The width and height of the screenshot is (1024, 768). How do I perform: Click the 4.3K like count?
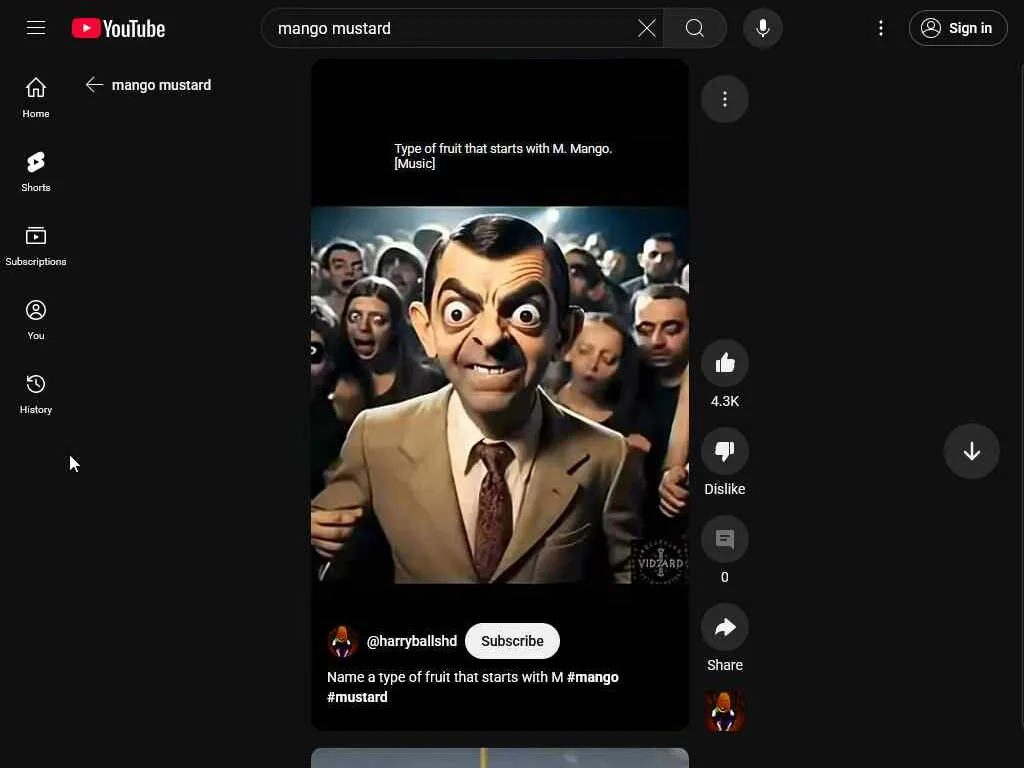pos(724,402)
